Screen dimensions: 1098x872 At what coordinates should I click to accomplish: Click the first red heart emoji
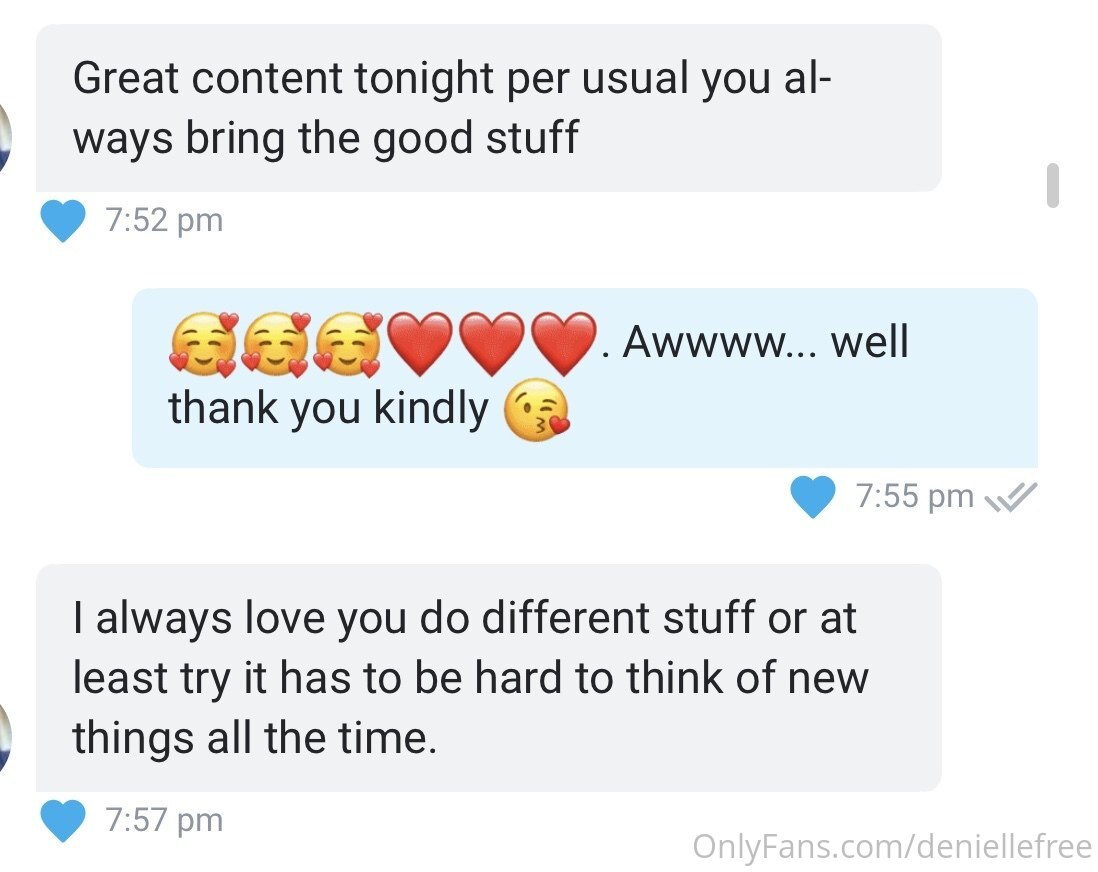point(420,343)
